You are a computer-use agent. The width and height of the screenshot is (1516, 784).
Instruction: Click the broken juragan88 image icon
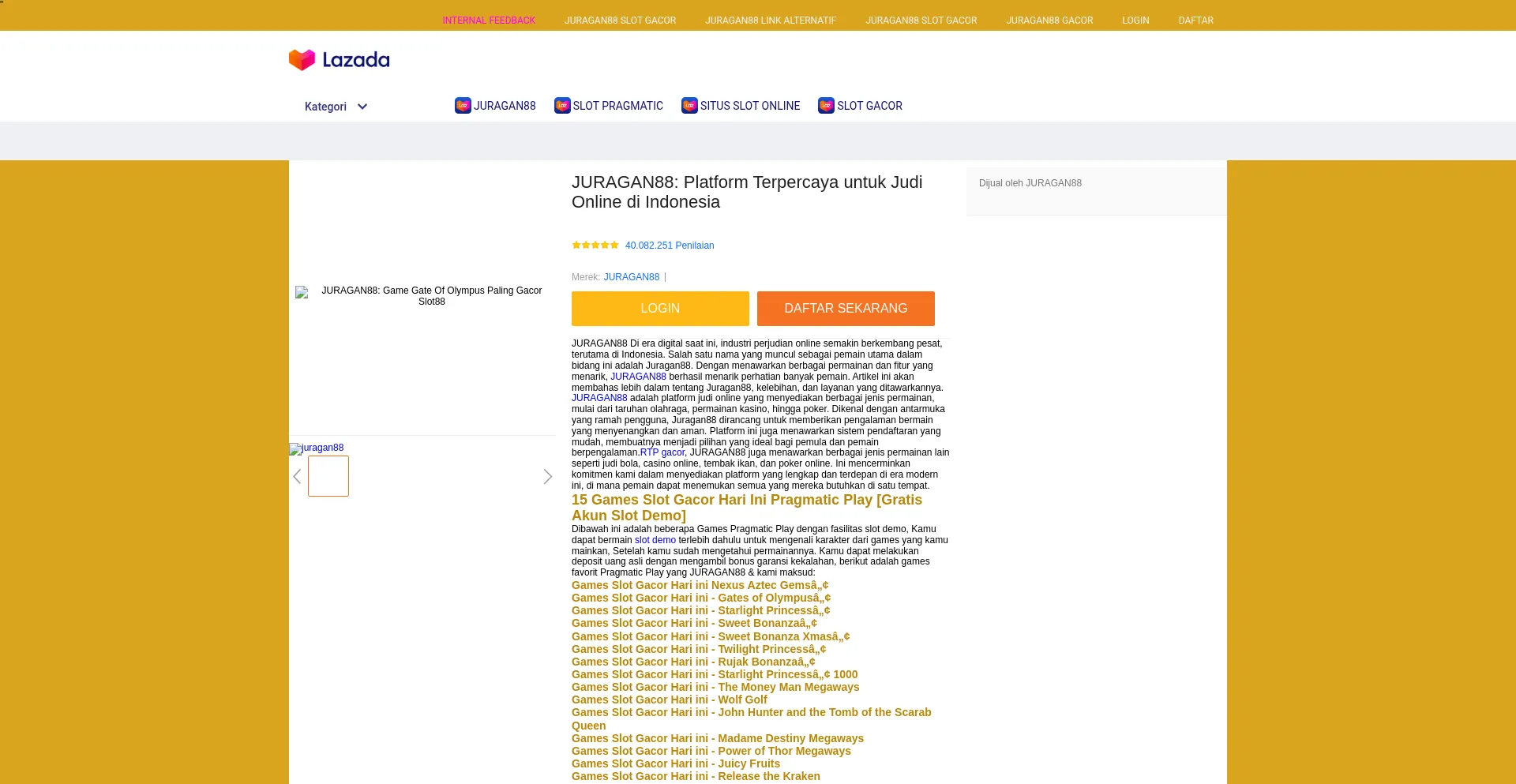pyautogui.click(x=295, y=448)
